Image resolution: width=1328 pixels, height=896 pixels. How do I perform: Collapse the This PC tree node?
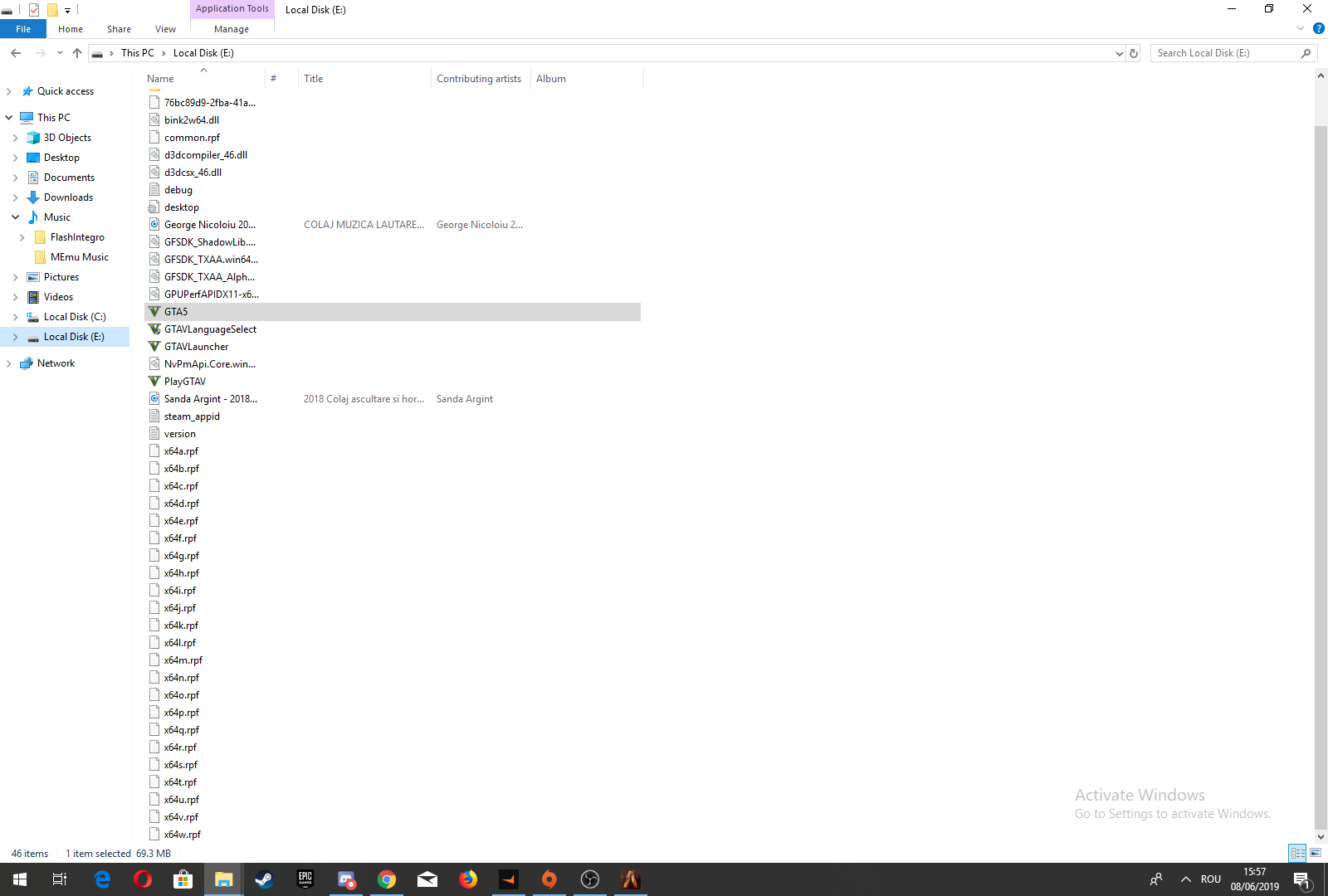pyautogui.click(x=9, y=118)
